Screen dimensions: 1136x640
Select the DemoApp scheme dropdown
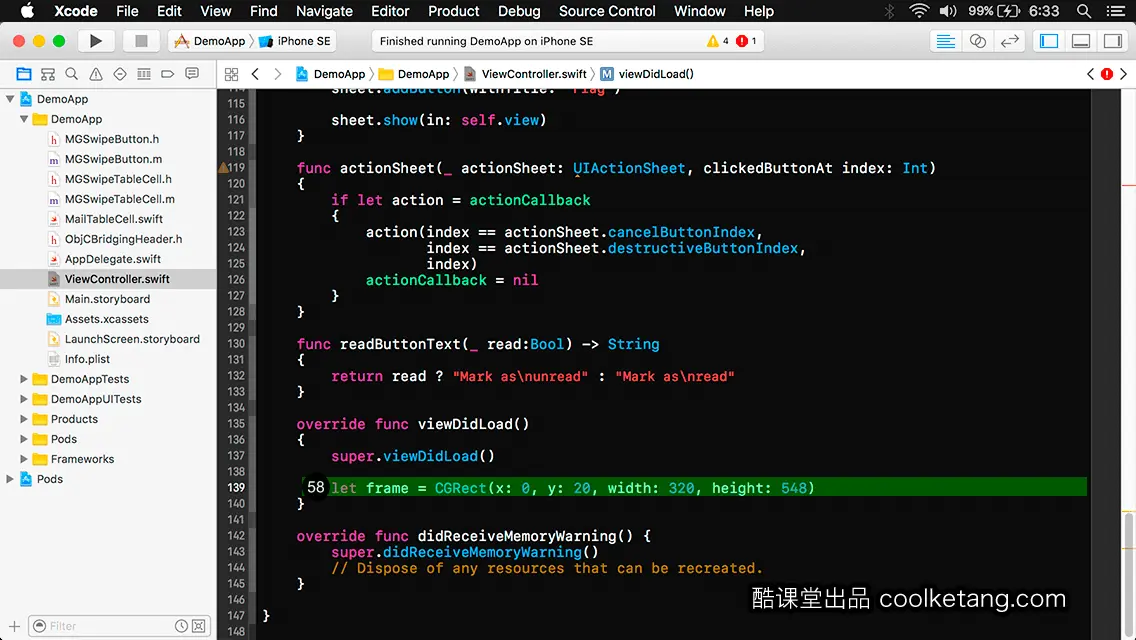point(210,41)
